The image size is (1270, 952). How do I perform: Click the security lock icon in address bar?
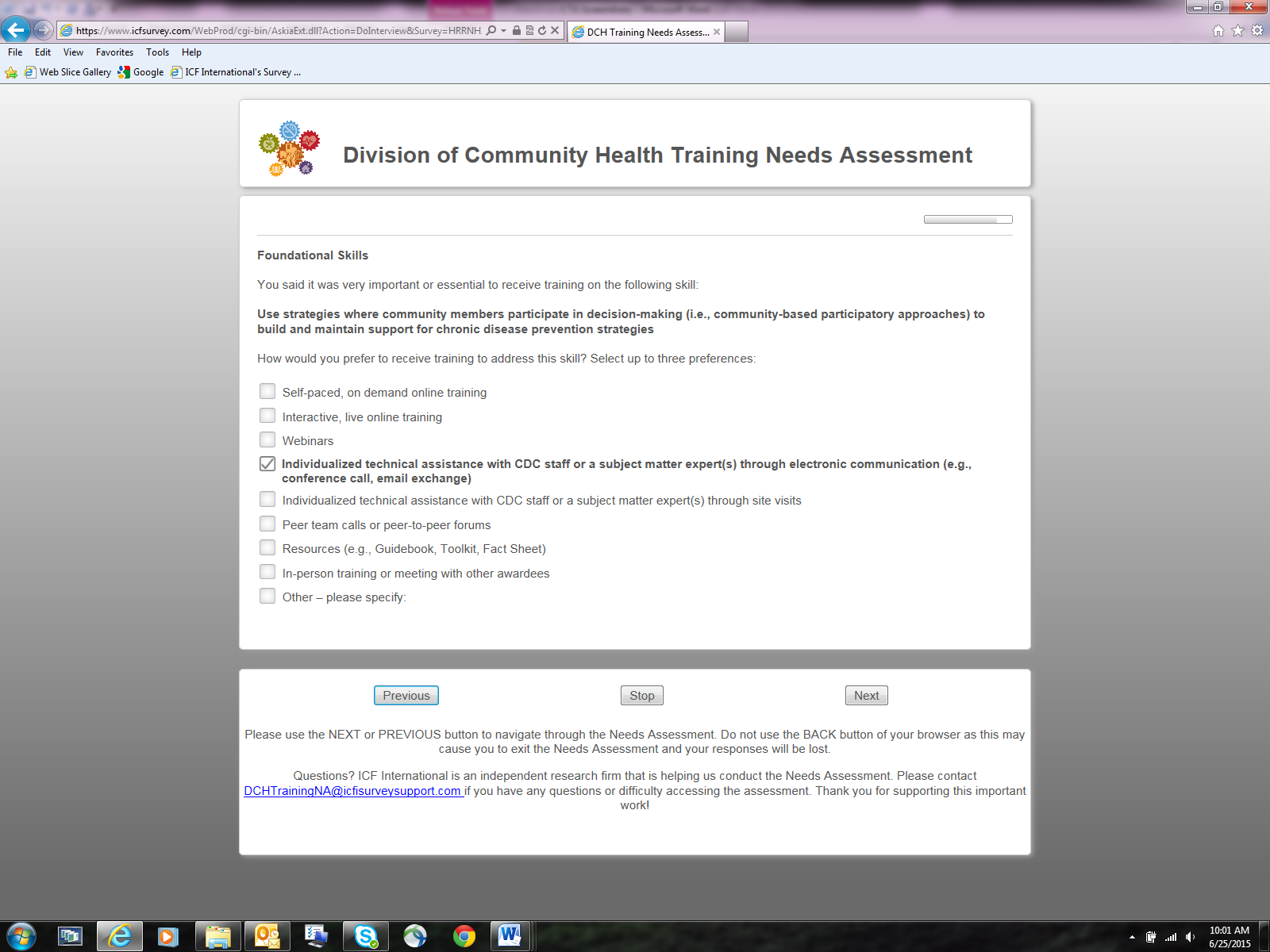point(517,31)
